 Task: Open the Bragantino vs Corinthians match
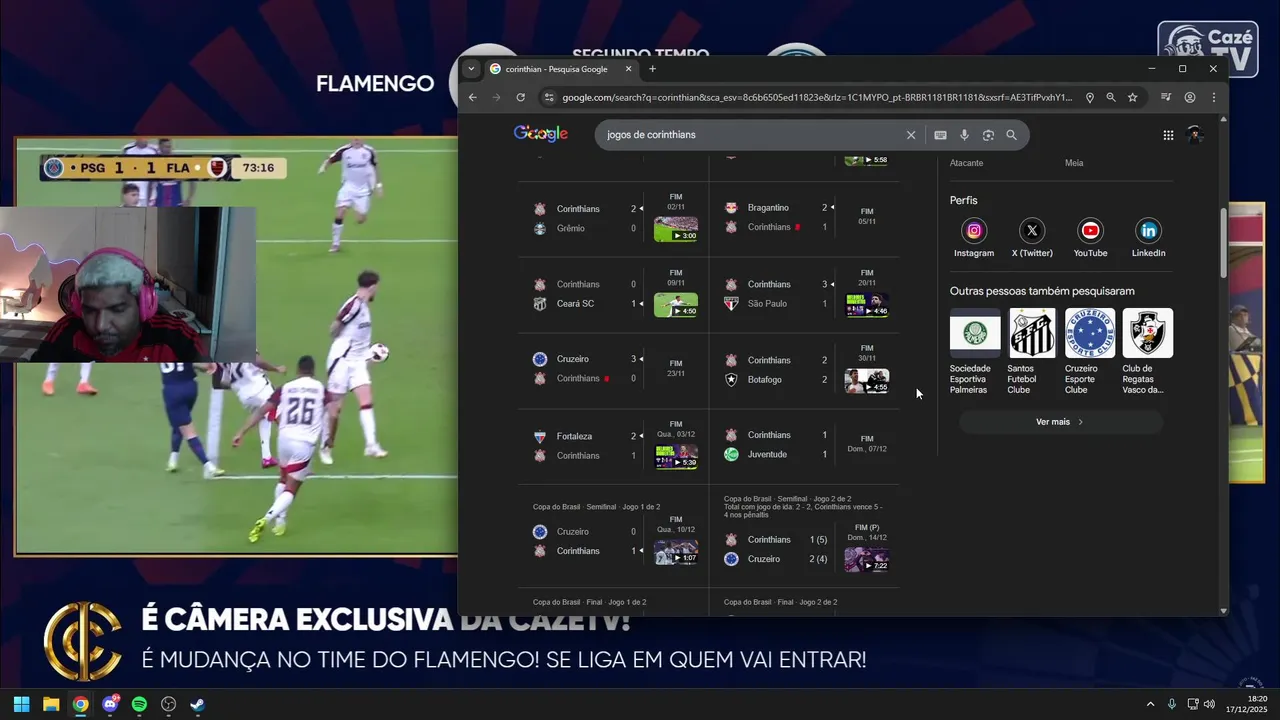pos(806,218)
